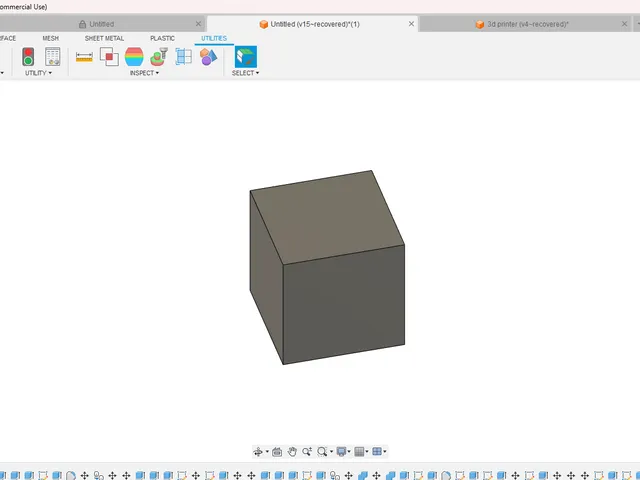Viewport: 640px width, 480px height.
Task: Click the Look At camera icon
Action: (277, 451)
